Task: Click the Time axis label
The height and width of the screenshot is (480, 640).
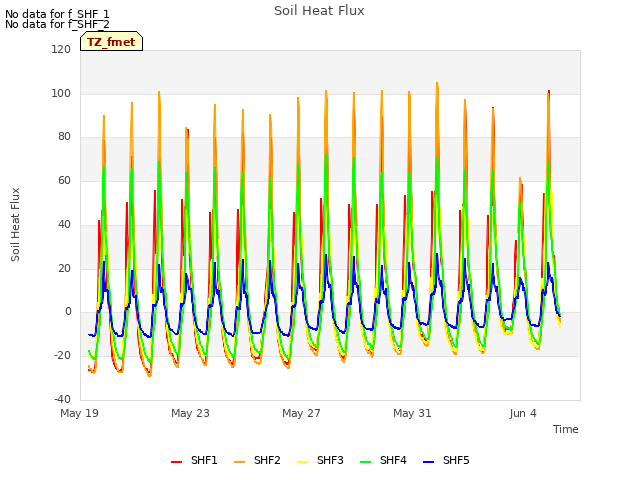Action: [x=566, y=429]
